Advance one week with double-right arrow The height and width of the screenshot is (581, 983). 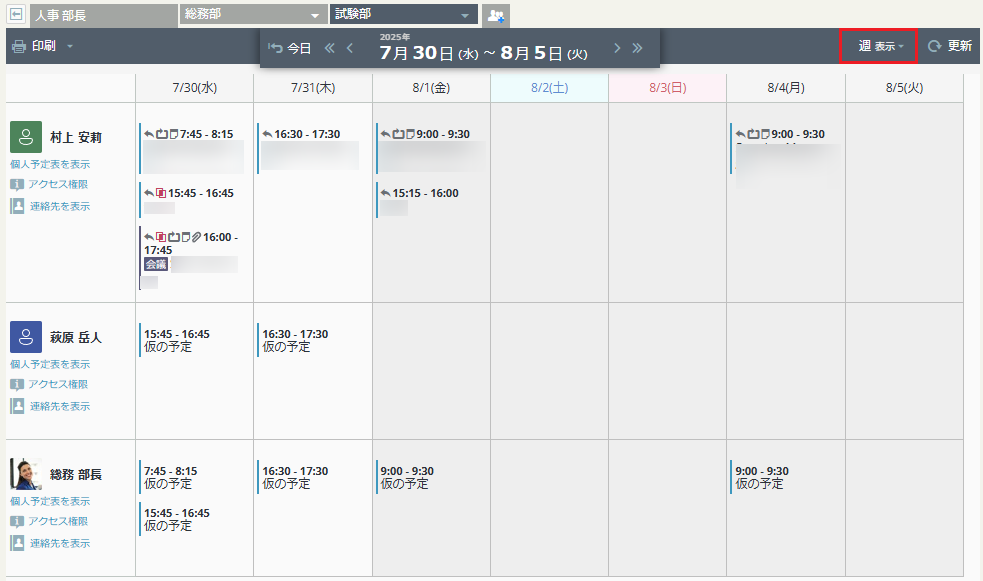tap(638, 48)
